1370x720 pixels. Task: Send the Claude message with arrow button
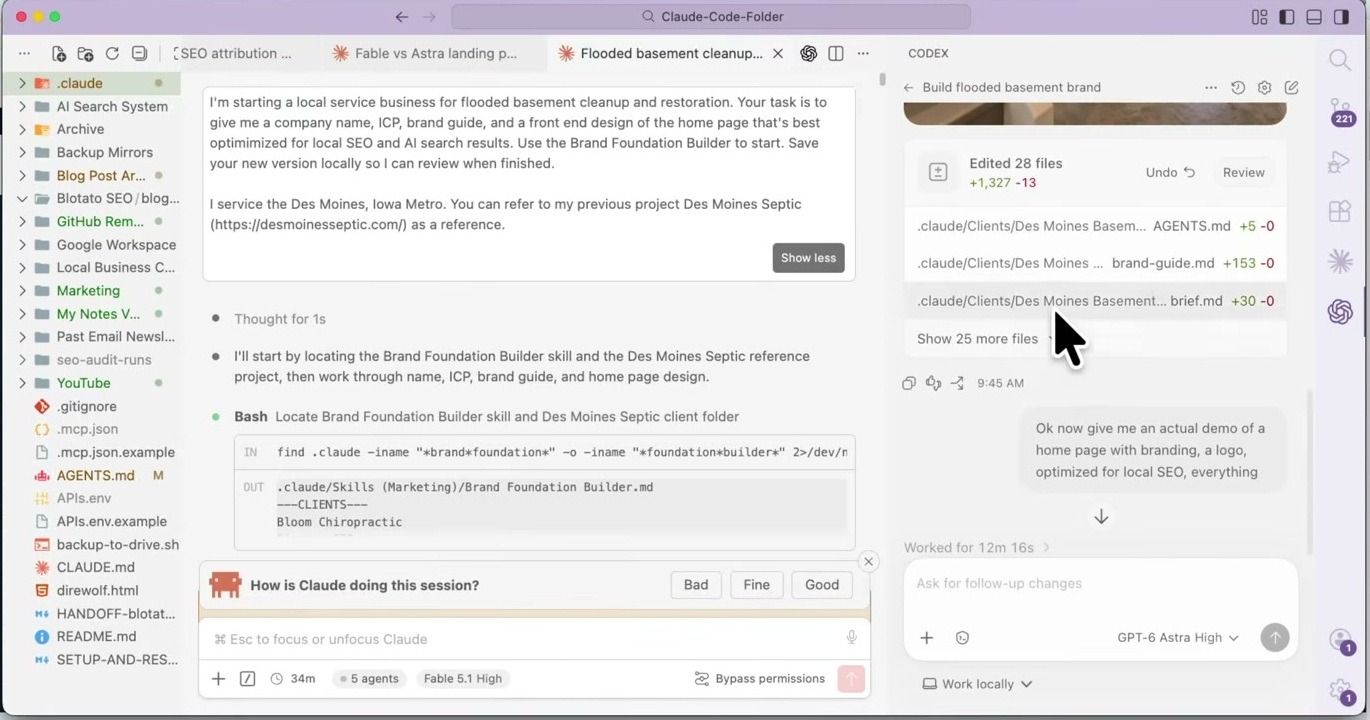pos(851,679)
